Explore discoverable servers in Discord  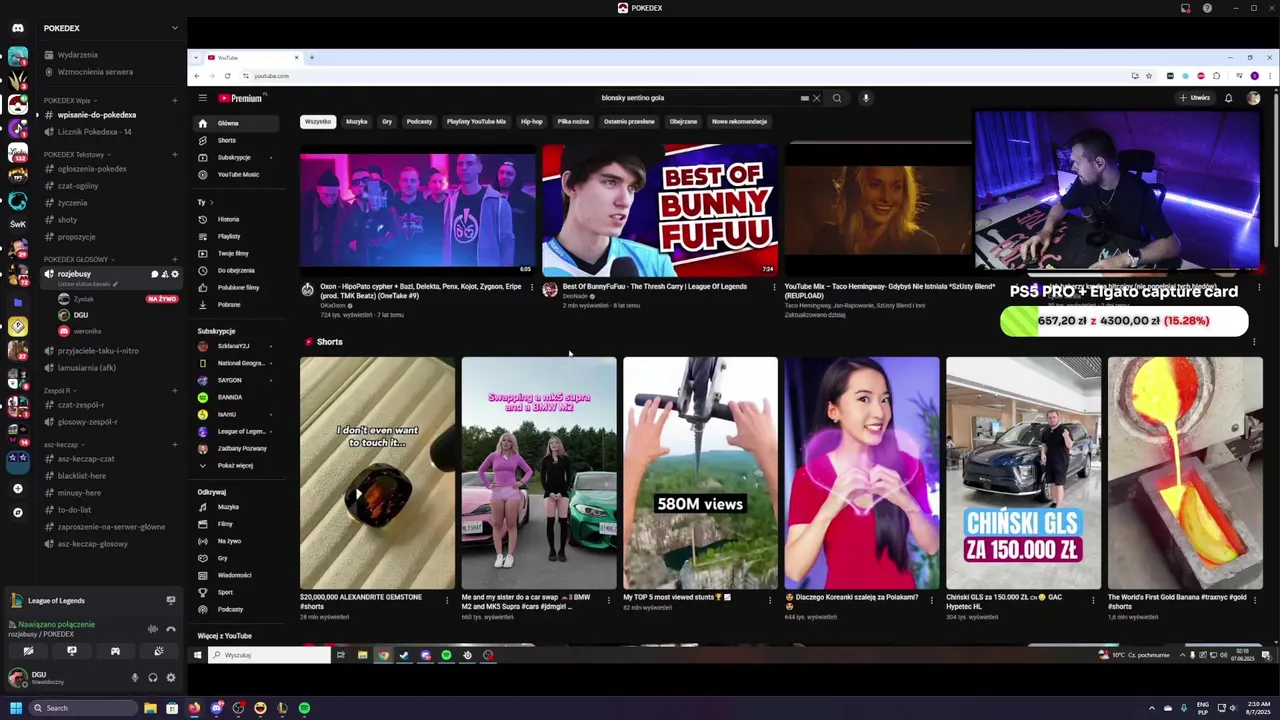tap(17, 512)
